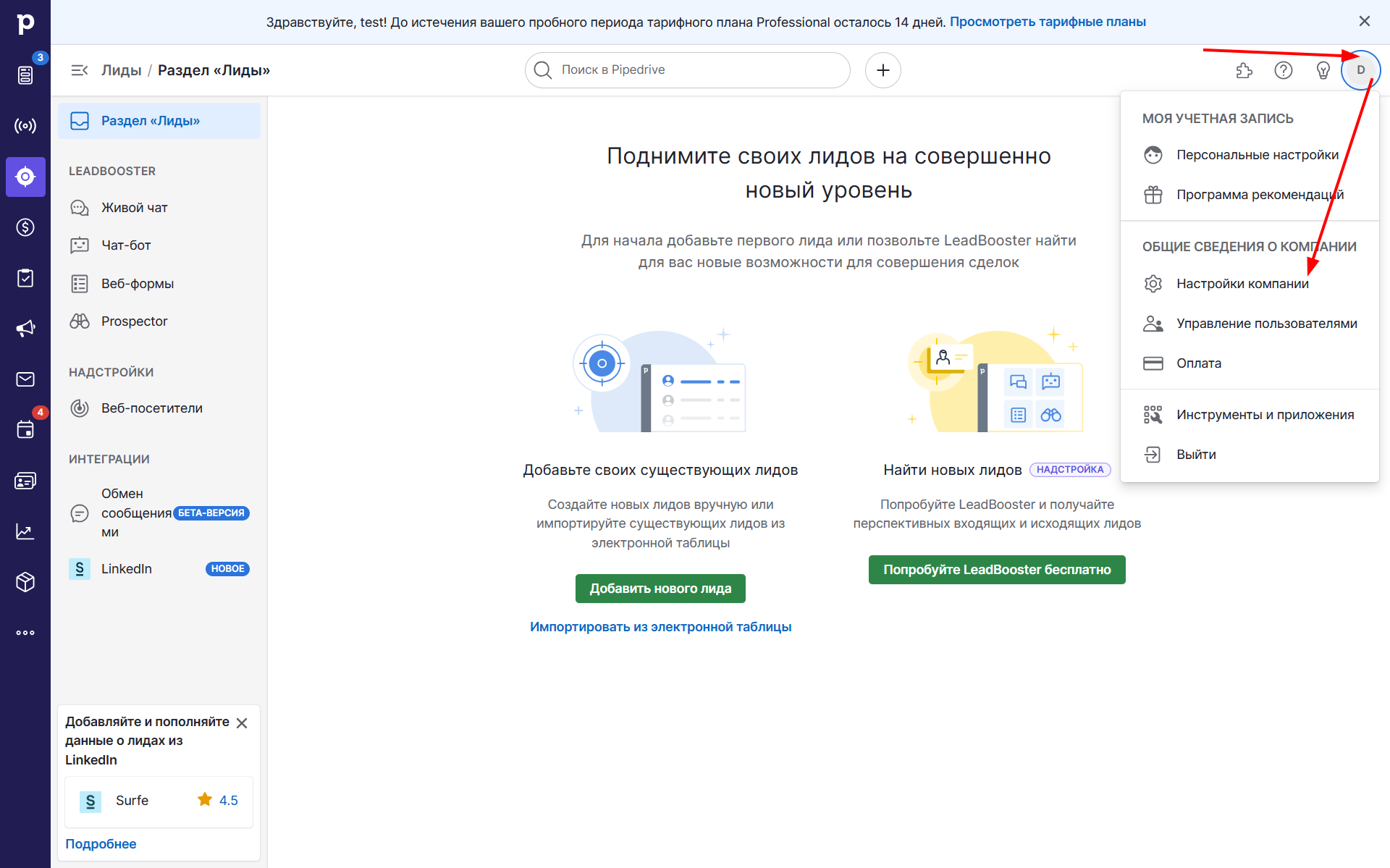
Task: Click the Добавить нового лида button
Action: pyautogui.click(x=660, y=589)
